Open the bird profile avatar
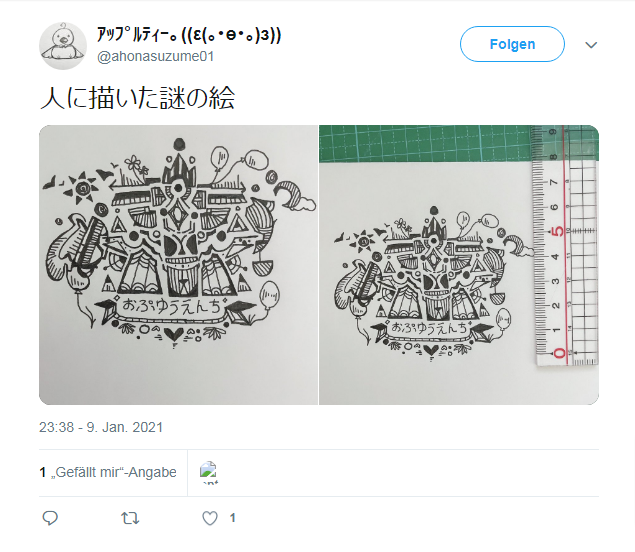 [63, 46]
